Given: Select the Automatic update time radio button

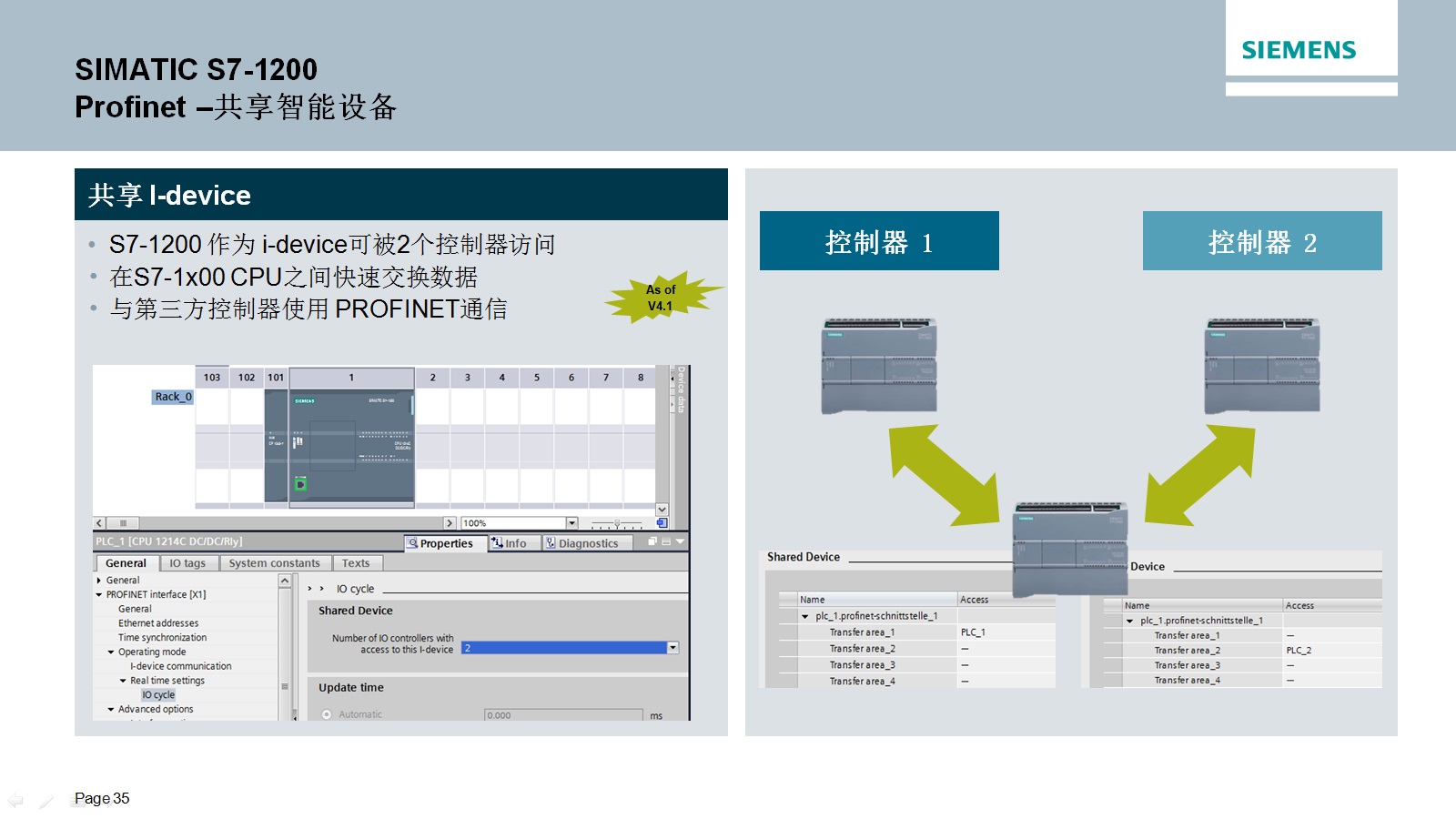Looking at the screenshot, I should [327, 714].
